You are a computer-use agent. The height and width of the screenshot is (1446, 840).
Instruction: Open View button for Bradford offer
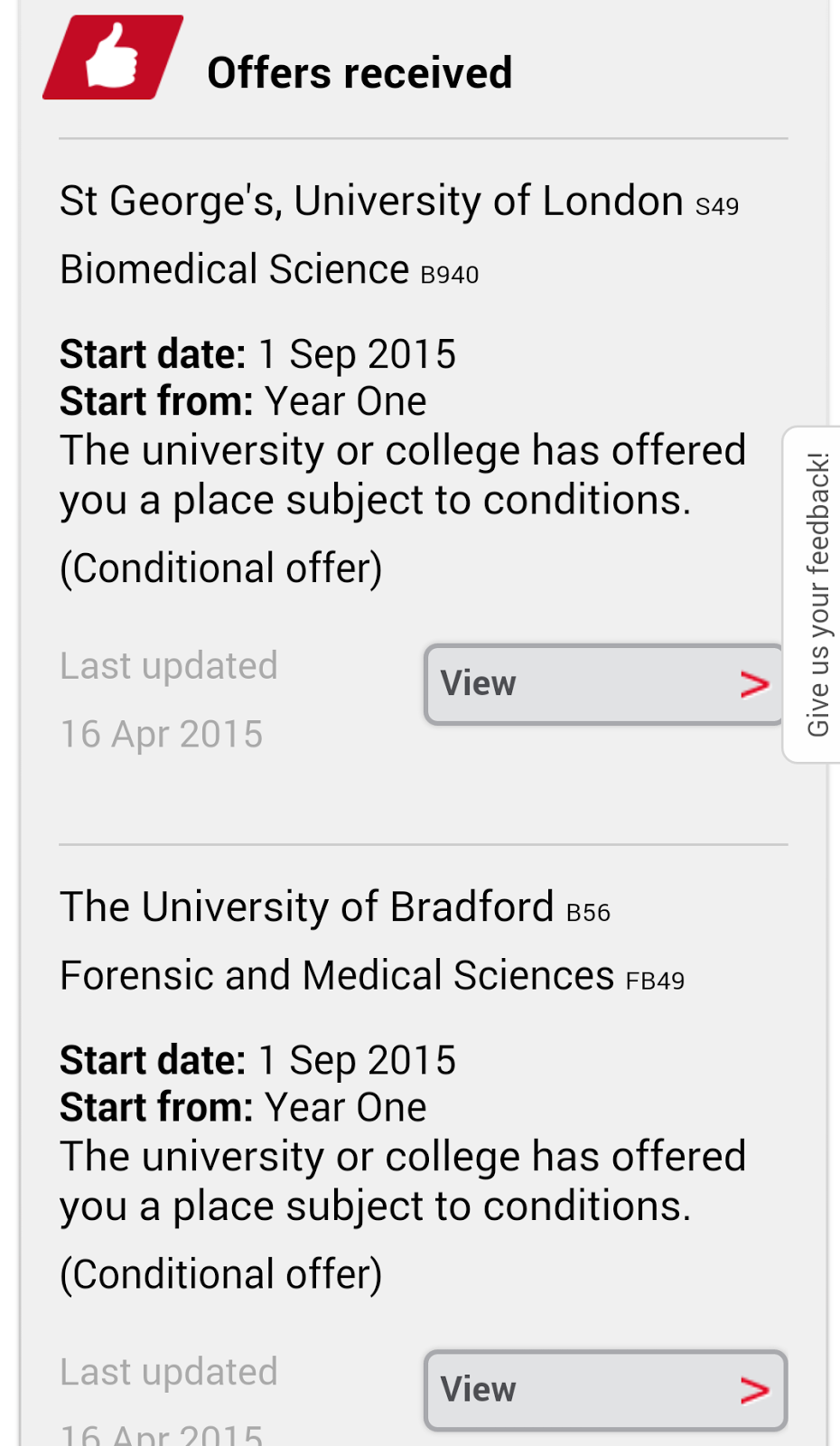point(605,1390)
